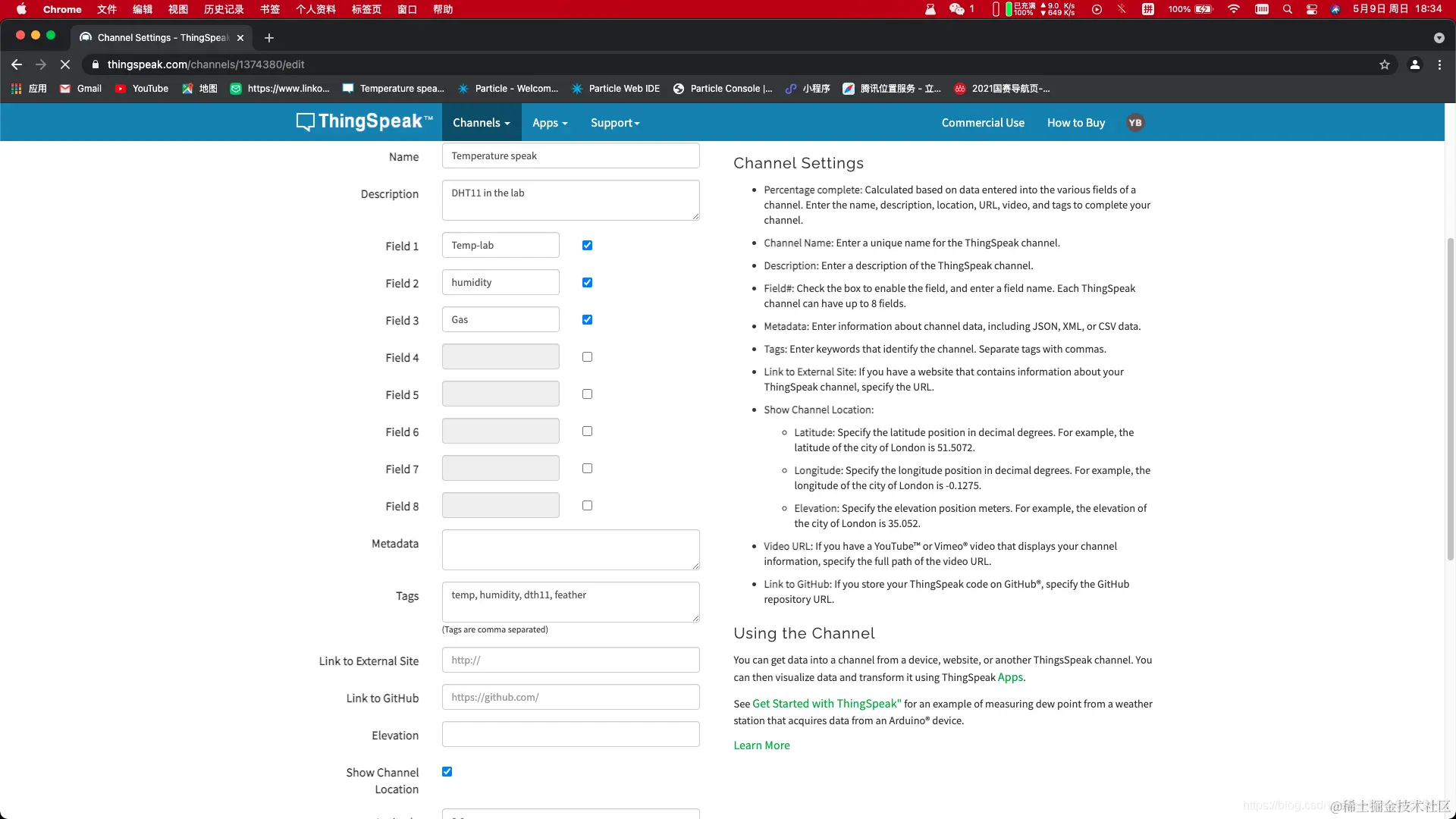Toggle the Show Channel Location checkbox
Screen dimensions: 1456x819
[447, 771]
